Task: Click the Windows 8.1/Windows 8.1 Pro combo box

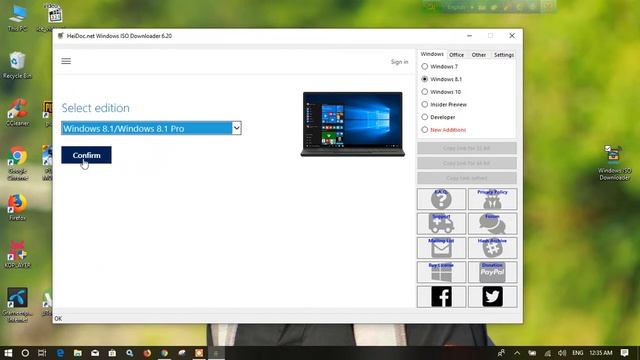Action: point(151,128)
